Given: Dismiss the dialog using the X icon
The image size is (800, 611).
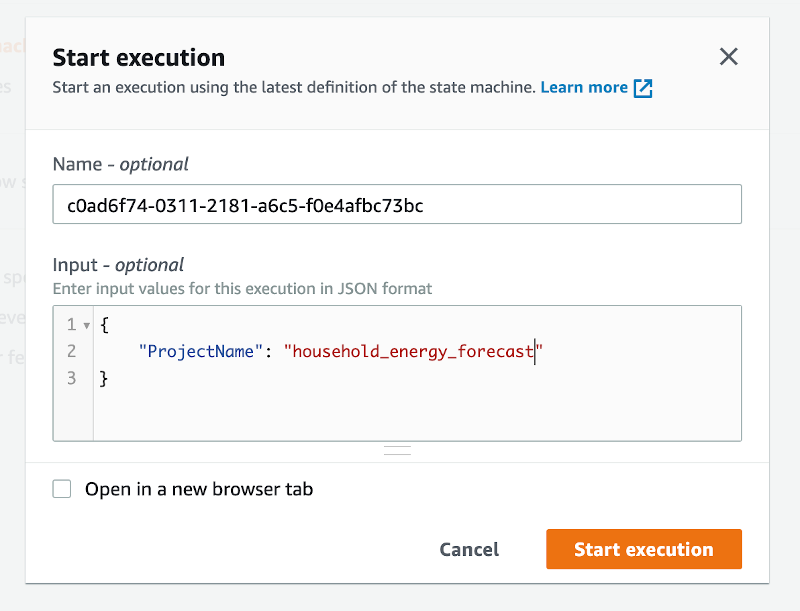Looking at the screenshot, I should coord(729,57).
